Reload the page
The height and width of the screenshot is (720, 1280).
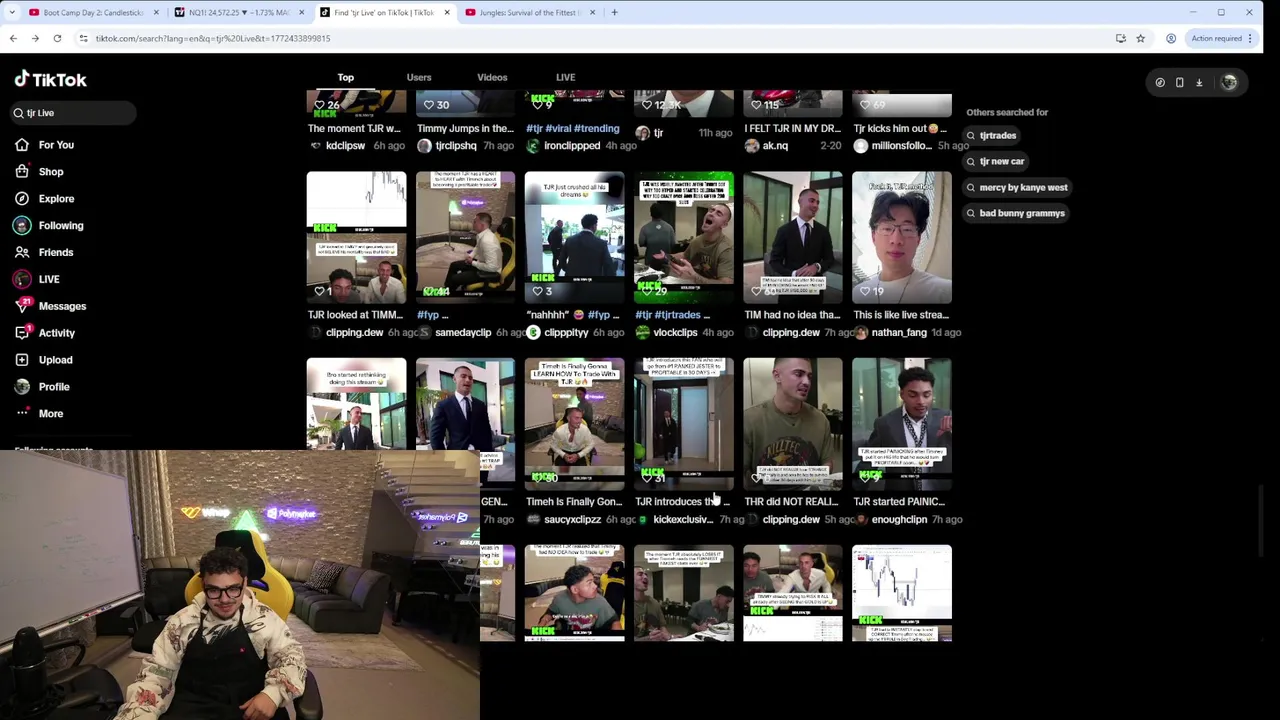tap(57, 38)
